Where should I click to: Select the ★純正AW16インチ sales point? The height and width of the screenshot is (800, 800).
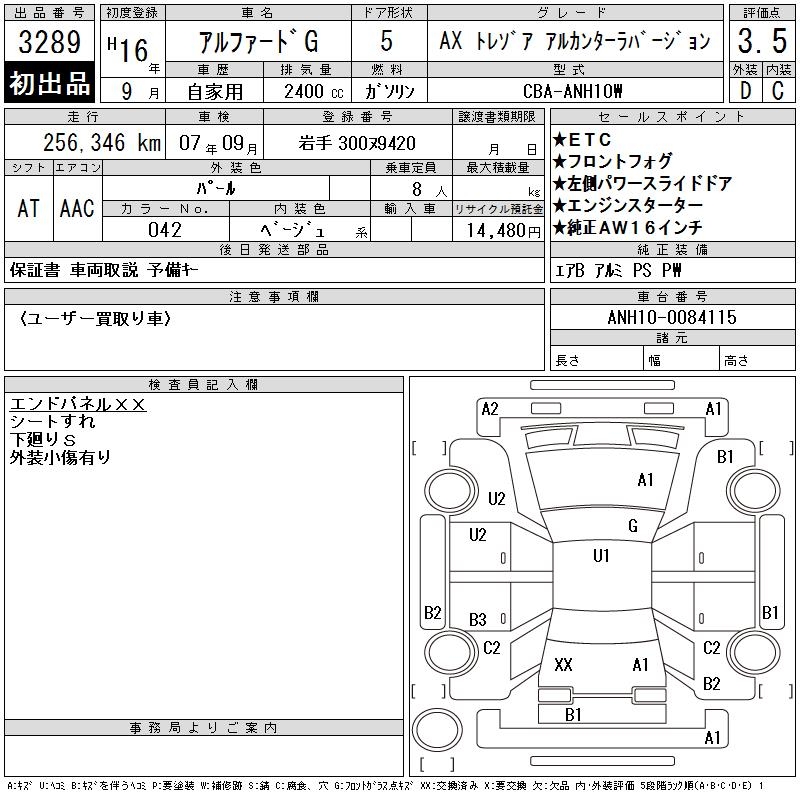(628, 228)
